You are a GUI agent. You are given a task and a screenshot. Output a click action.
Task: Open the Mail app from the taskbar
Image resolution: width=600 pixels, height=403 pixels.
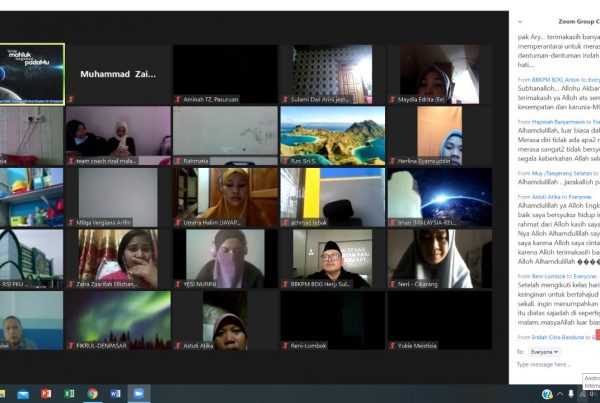tap(23, 393)
